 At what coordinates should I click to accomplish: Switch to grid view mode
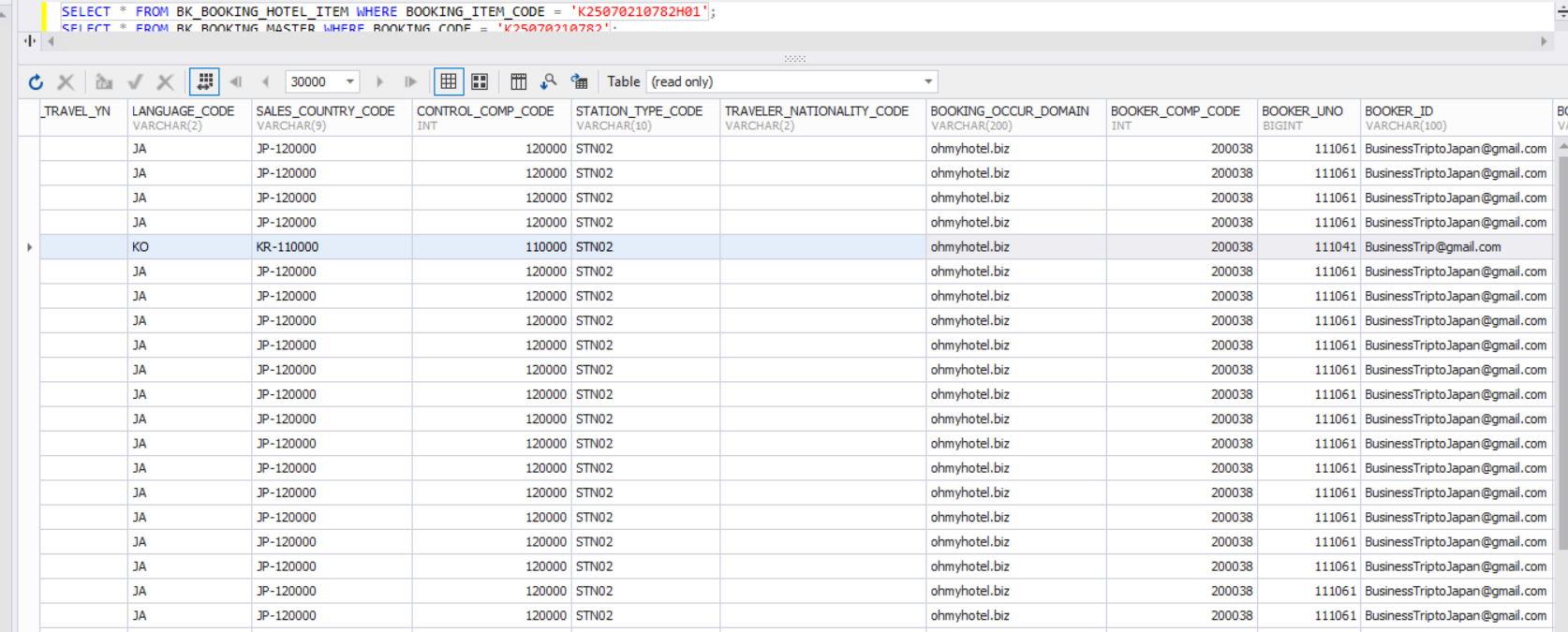click(449, 82)
